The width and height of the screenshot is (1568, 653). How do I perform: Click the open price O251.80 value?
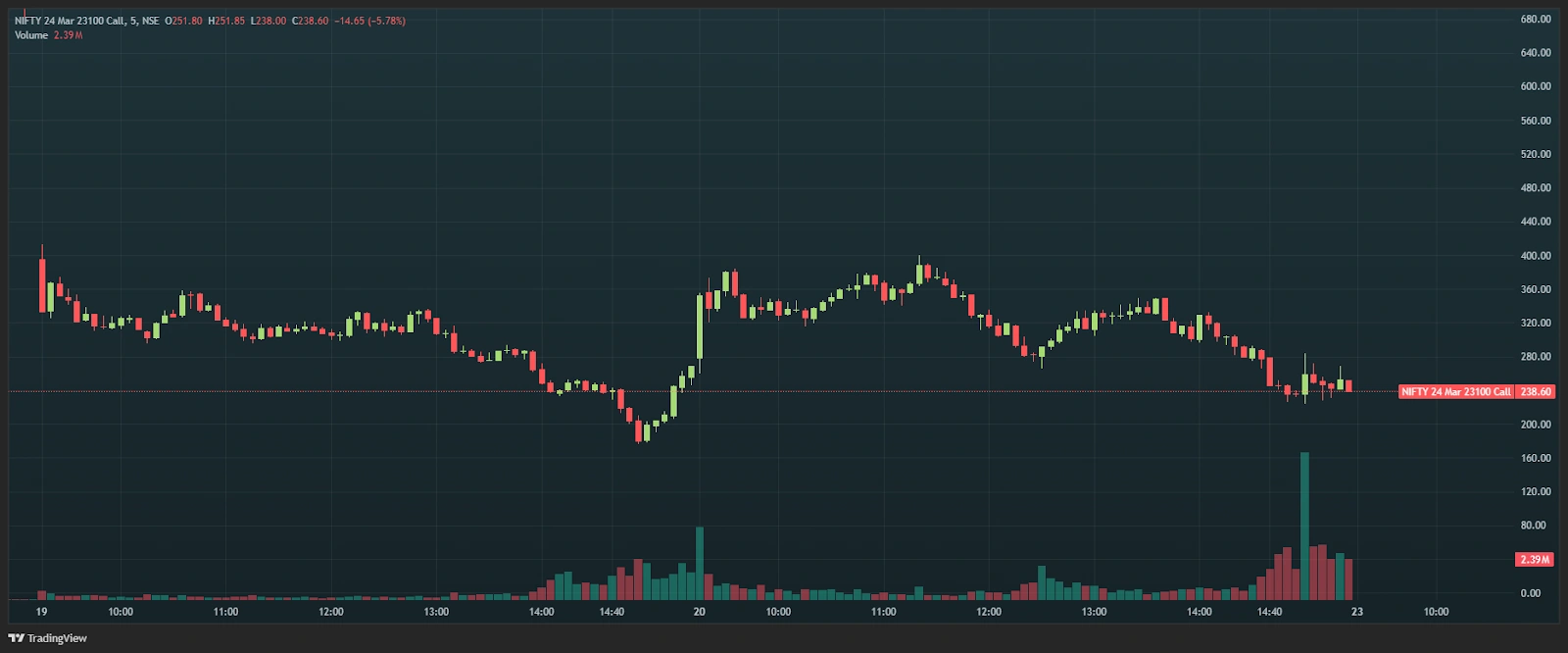pos(183,21)
